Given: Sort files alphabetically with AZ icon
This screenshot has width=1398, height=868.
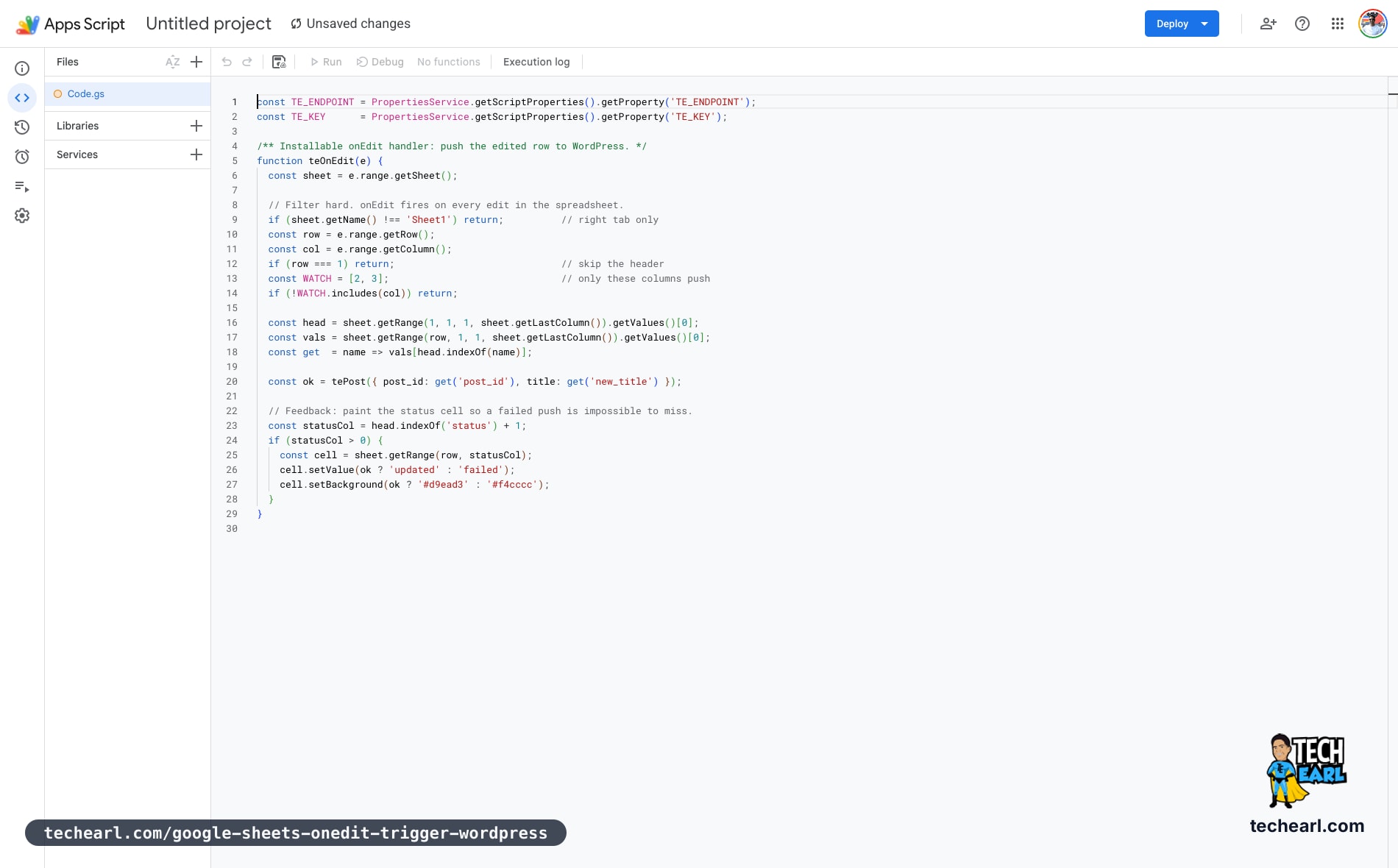Looking at the screenshot, I should click(x=173, y=62).
